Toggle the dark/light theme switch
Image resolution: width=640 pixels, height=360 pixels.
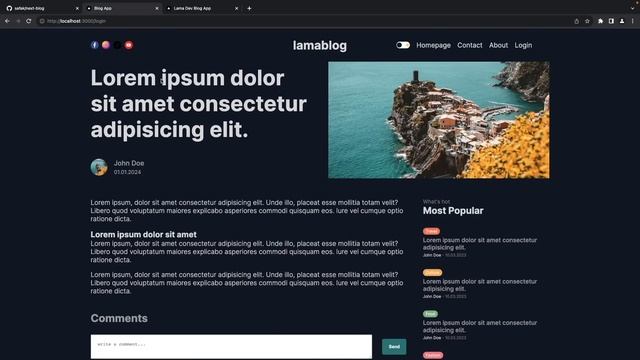(x=403, y=45)
